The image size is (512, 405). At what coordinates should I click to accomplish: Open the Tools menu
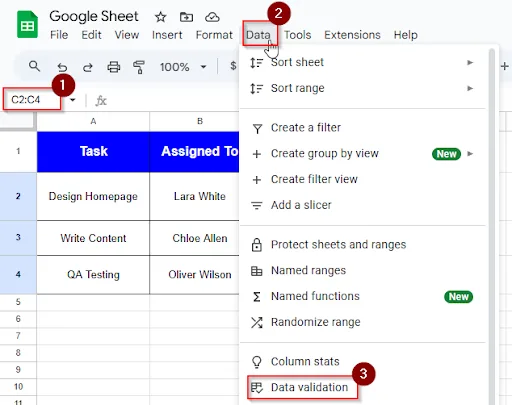(297, 35)
